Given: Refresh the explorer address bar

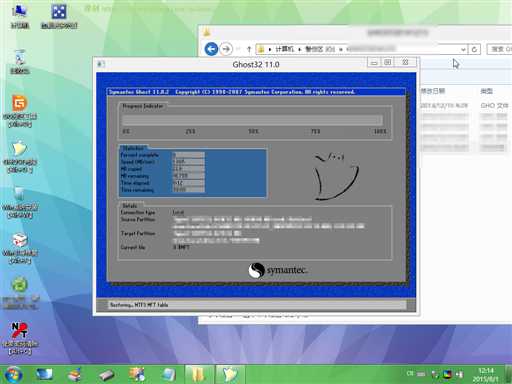Looking at the screenshot, I should 474,50.
